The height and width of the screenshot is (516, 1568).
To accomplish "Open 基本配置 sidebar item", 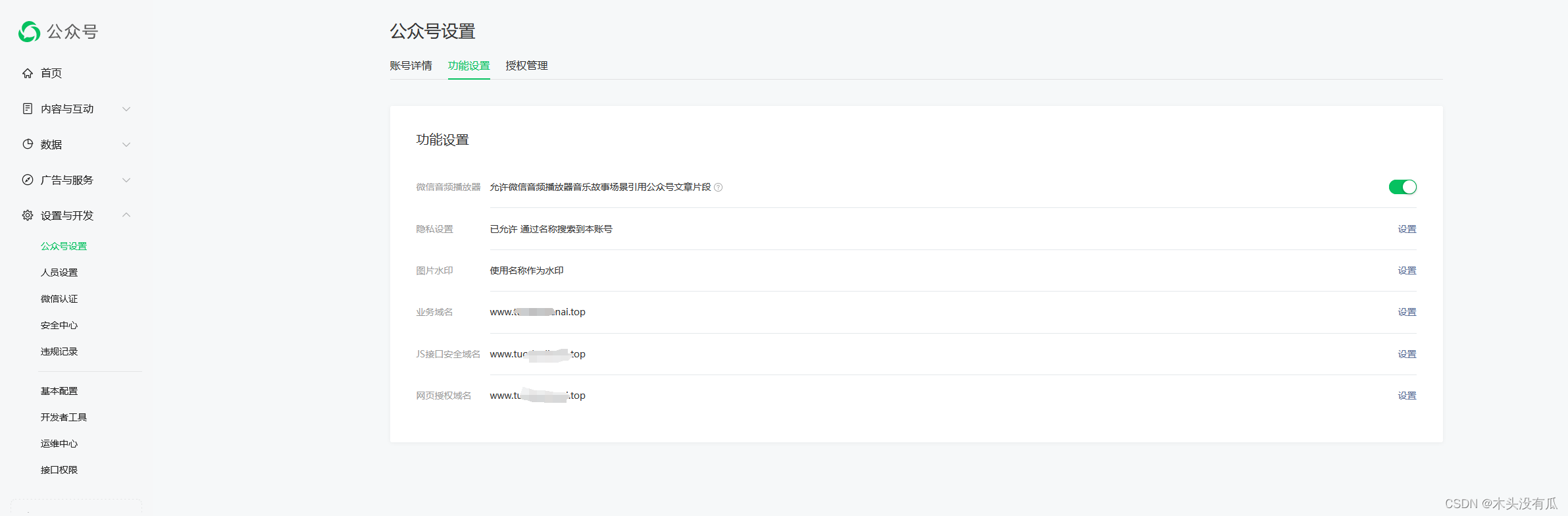I will point(59,391).
